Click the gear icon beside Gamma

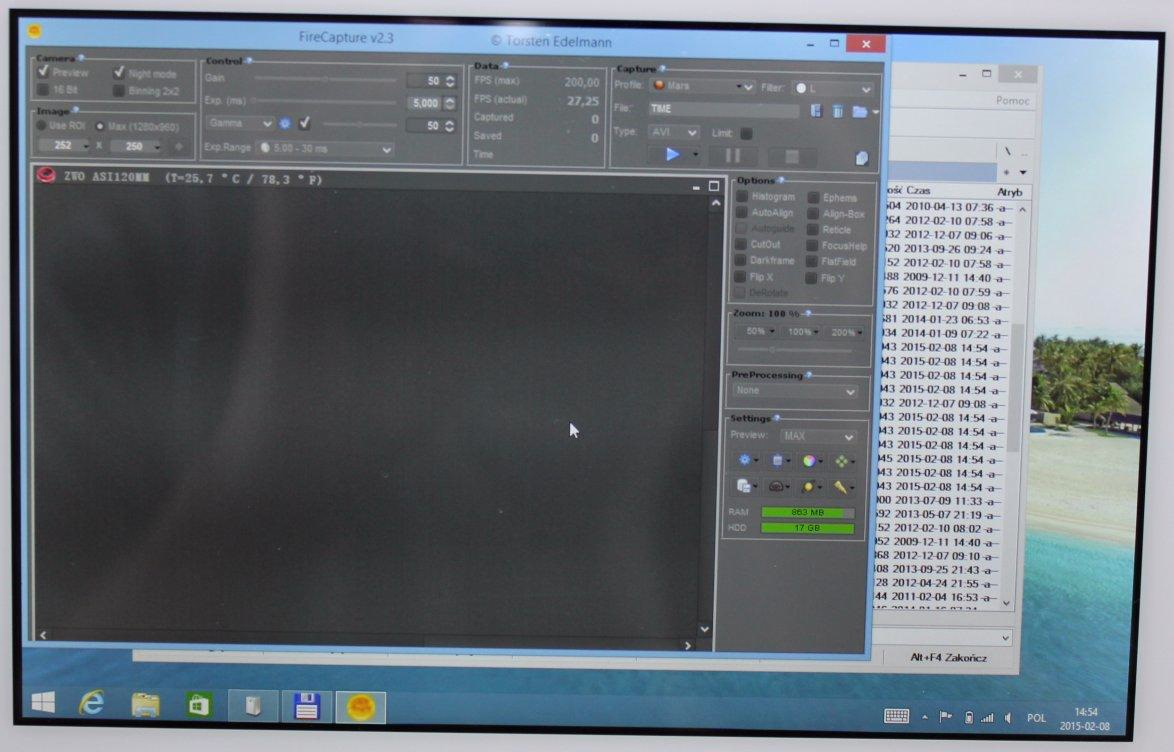[285, 124]
